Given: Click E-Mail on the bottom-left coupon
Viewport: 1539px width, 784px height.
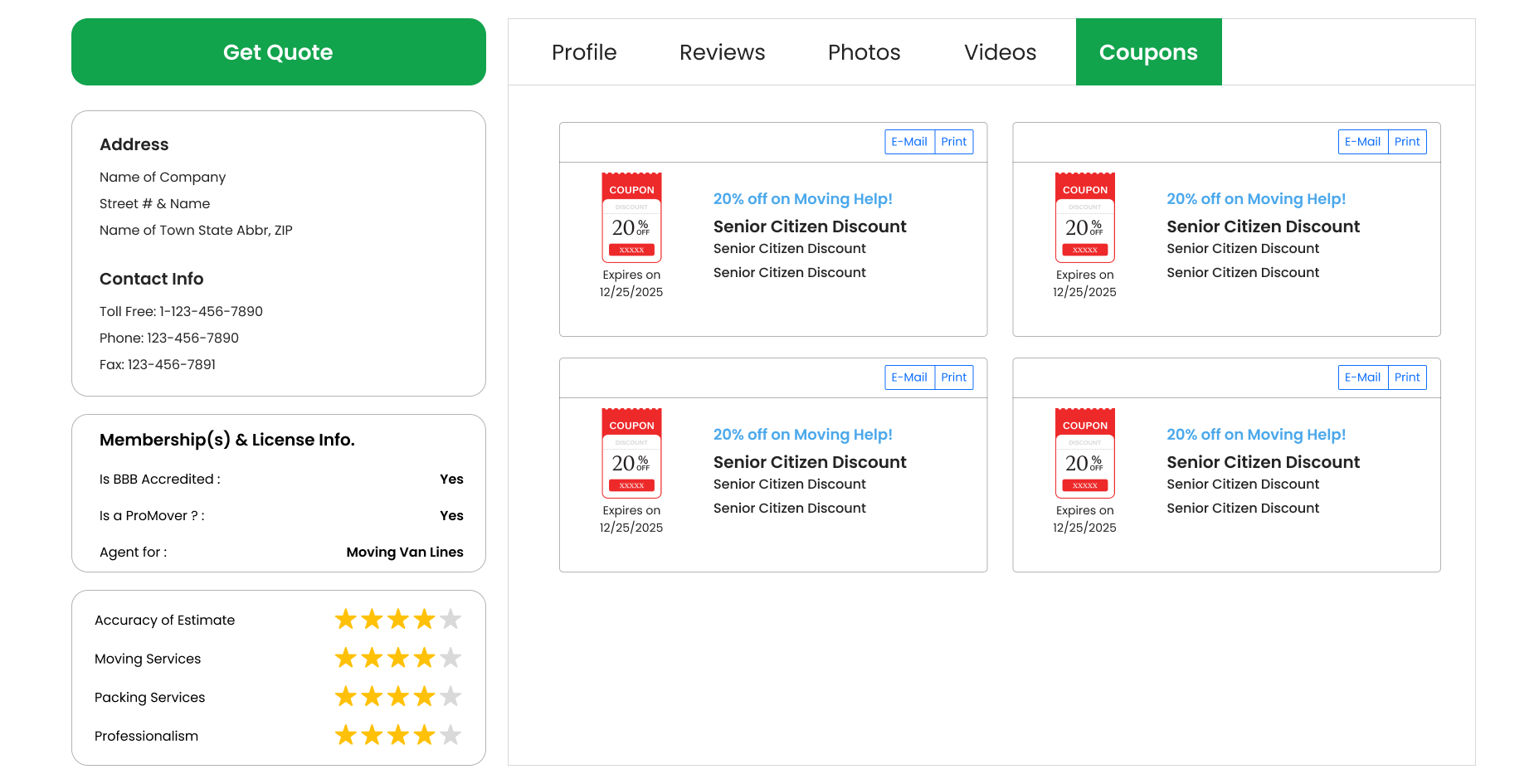Looking at the screenshot, I should [x=908, y=377].
